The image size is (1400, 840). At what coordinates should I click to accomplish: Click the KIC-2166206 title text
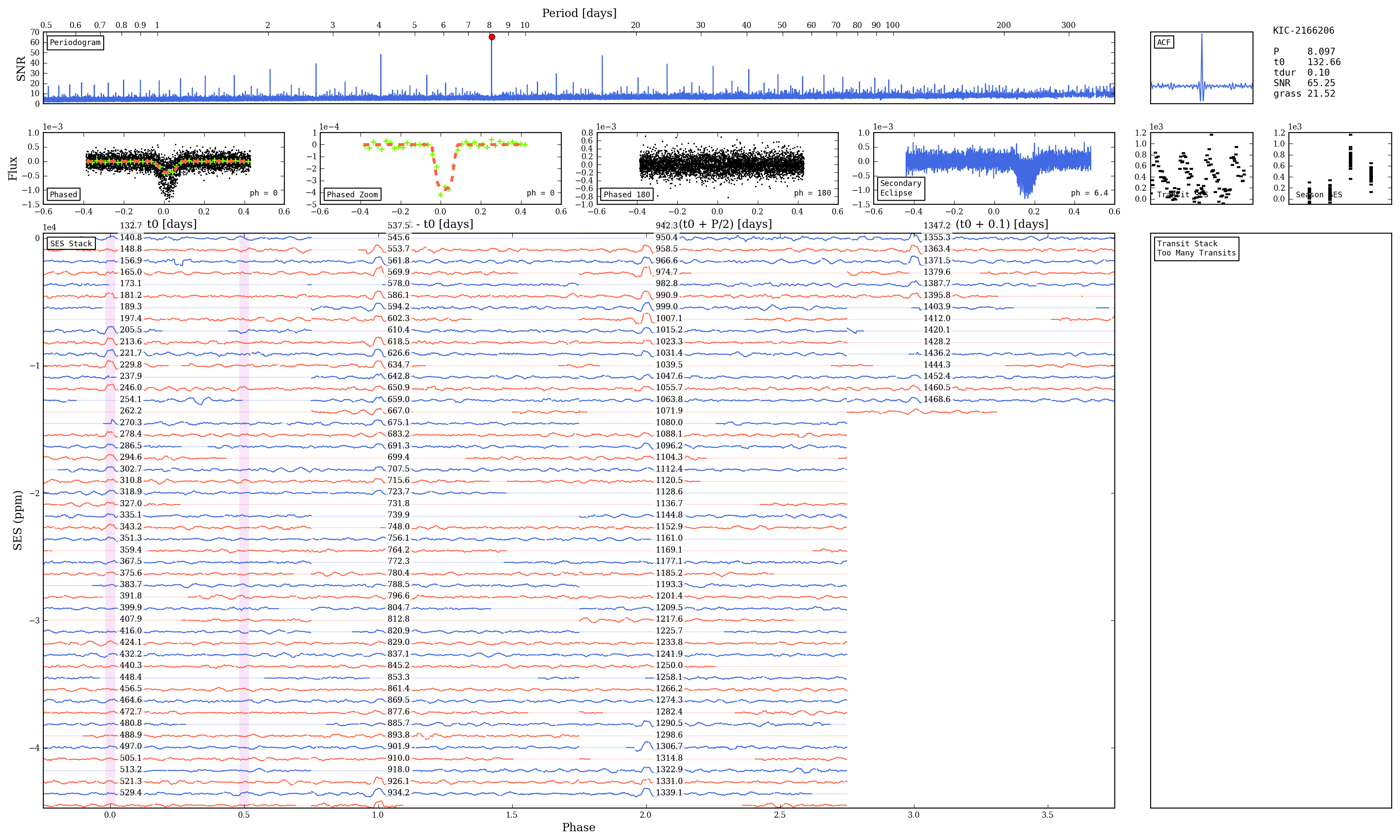[1303, 31]
